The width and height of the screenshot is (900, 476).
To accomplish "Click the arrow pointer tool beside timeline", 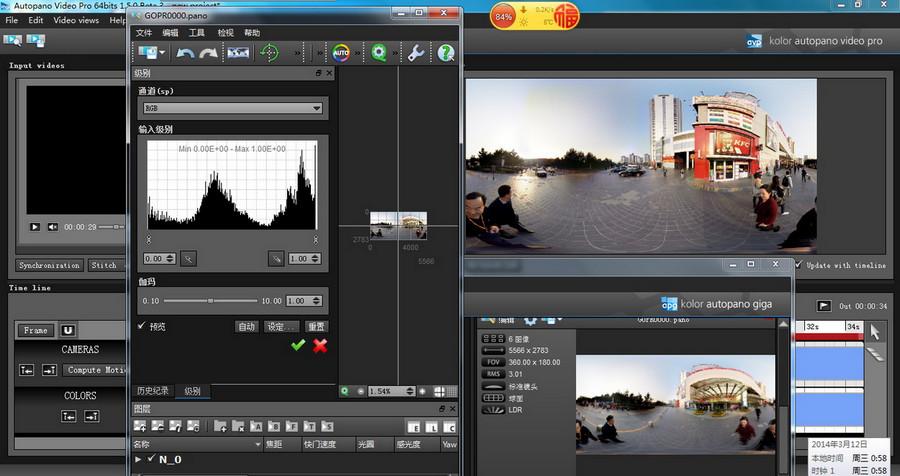I will pos(875,332).
